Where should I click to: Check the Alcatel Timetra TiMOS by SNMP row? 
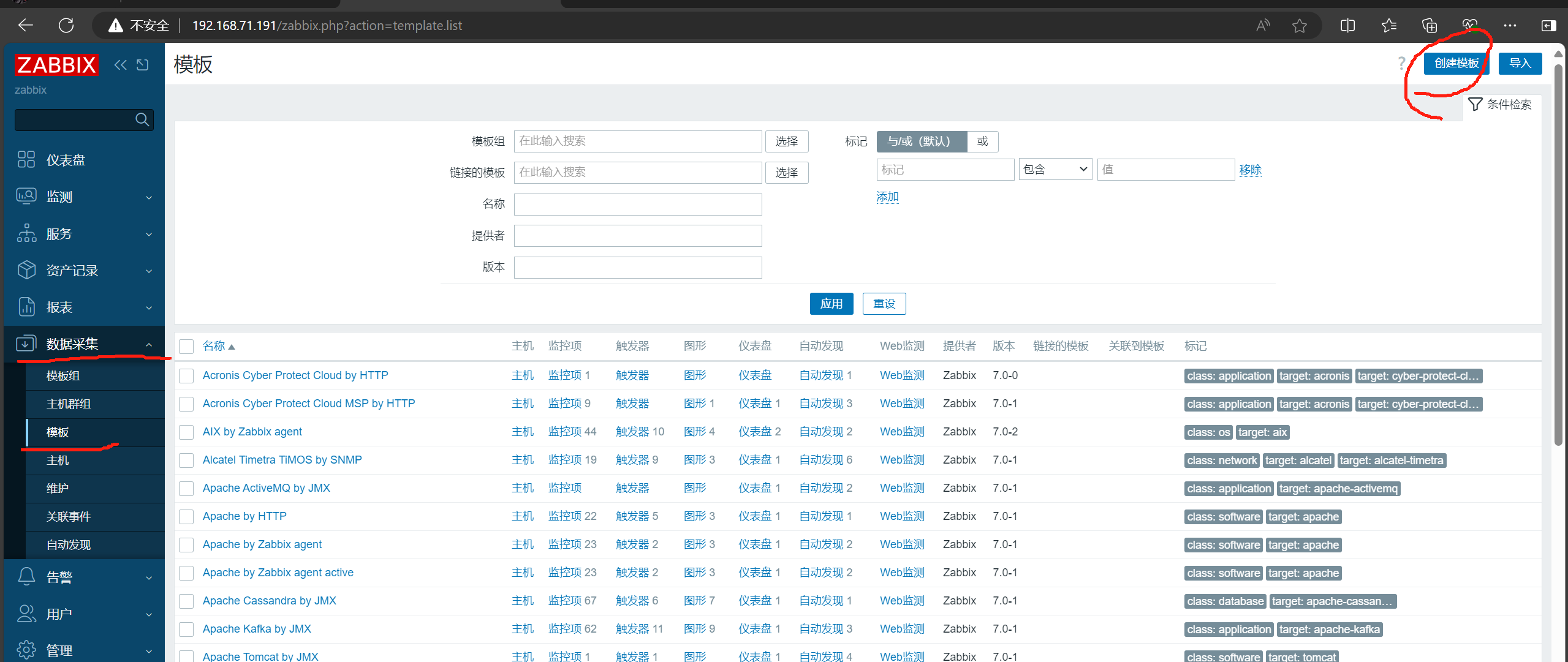click(186, 460)
